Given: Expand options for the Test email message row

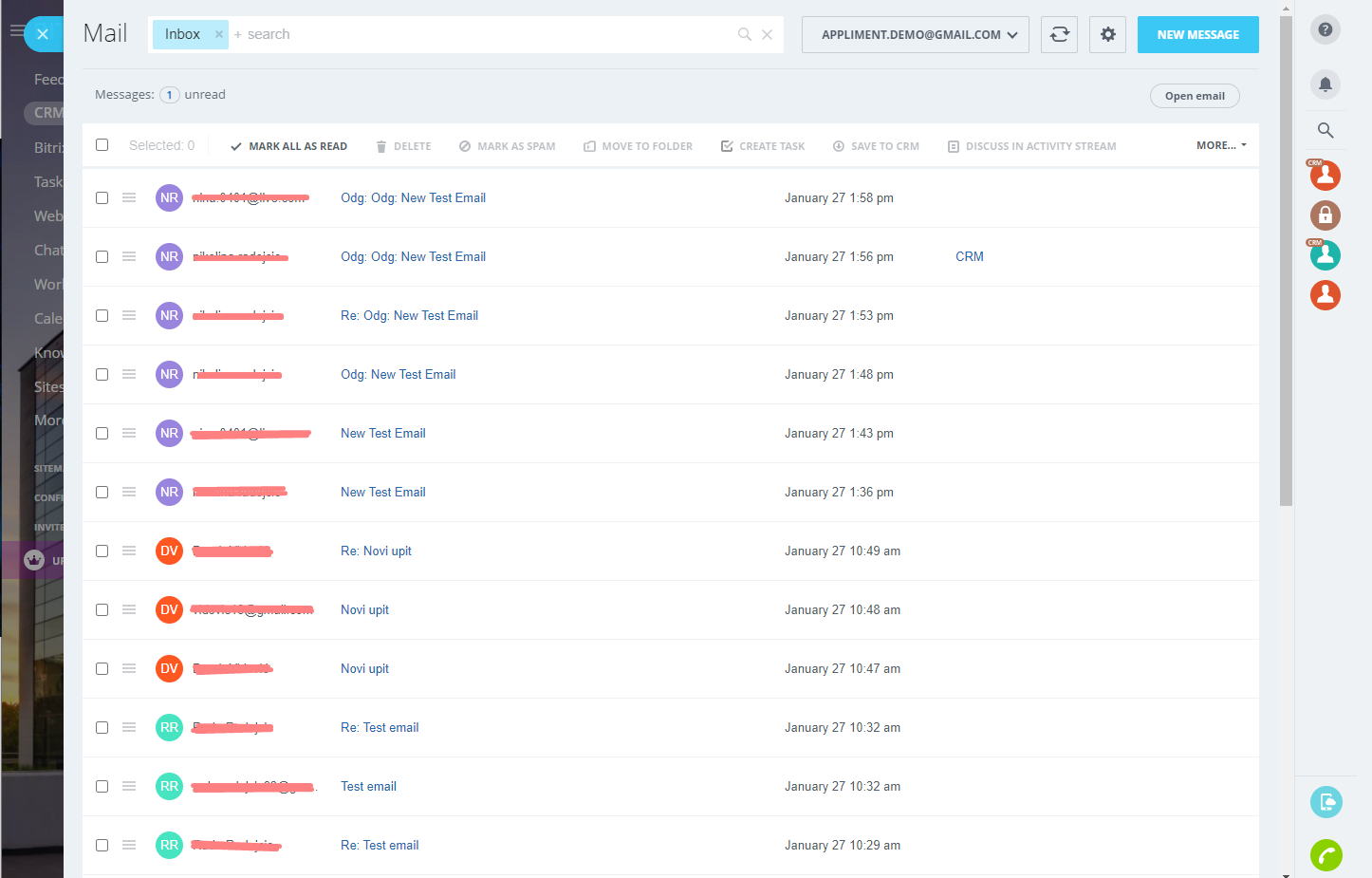Looking at the screenshot, I should coord(129,786).
